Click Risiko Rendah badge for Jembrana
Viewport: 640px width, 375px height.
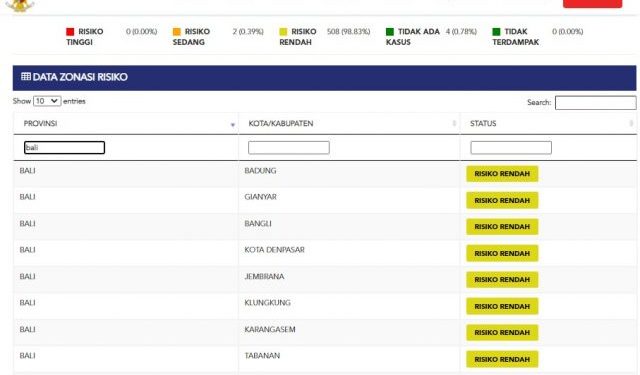pos(502,280)
